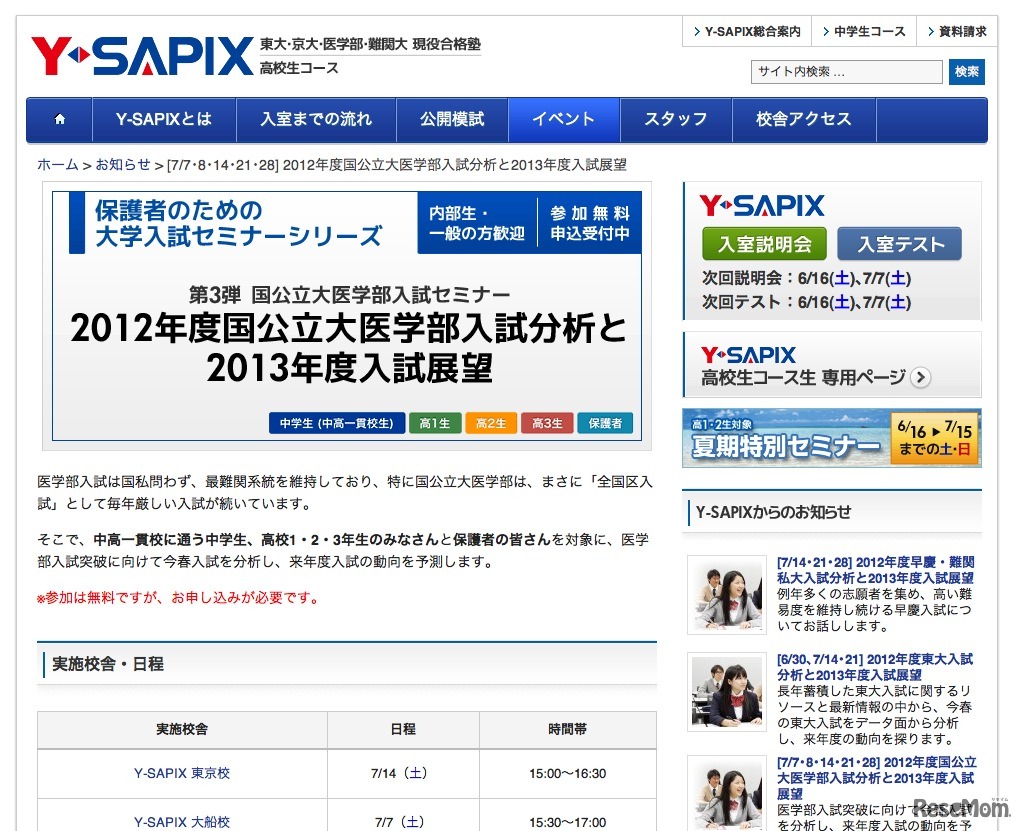The width and height of the screenshot is (1024, 831).
Task: Follow the ホーム breadcrumb link
Action: [57, 165]
